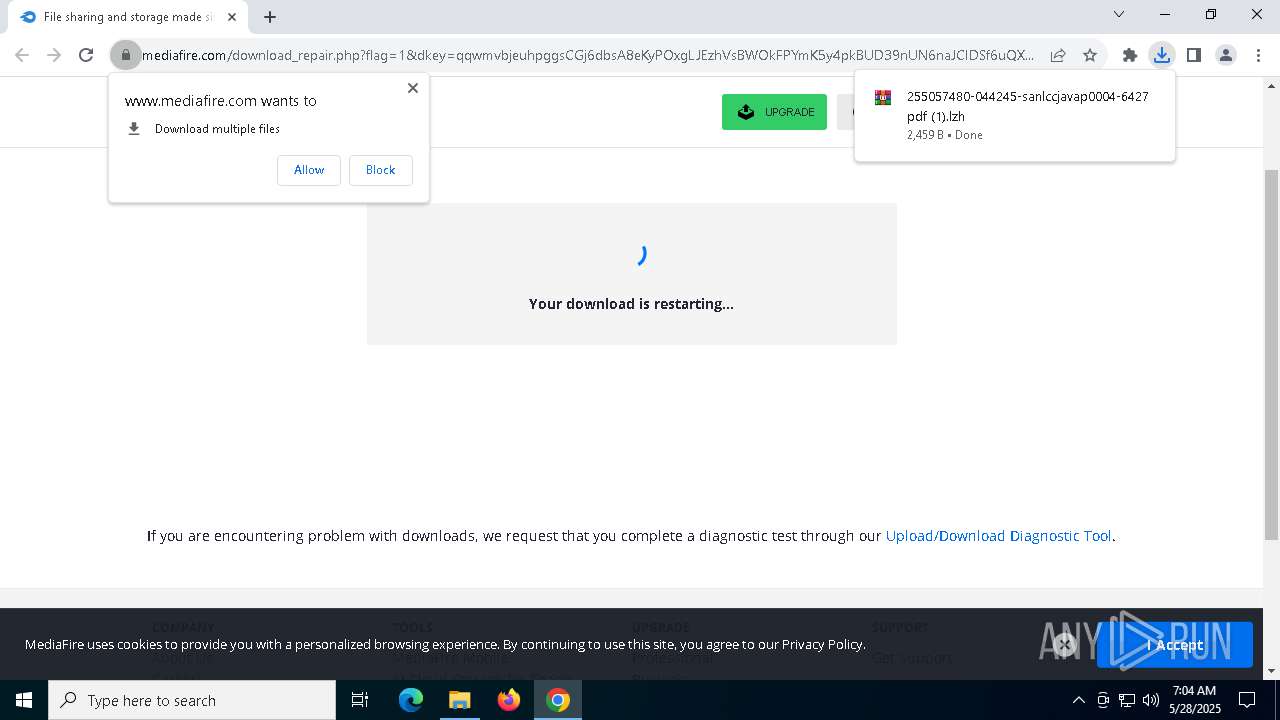1280x720 pixels.
Task: Reload the page with the refresh icon
Action: [86, 55]
